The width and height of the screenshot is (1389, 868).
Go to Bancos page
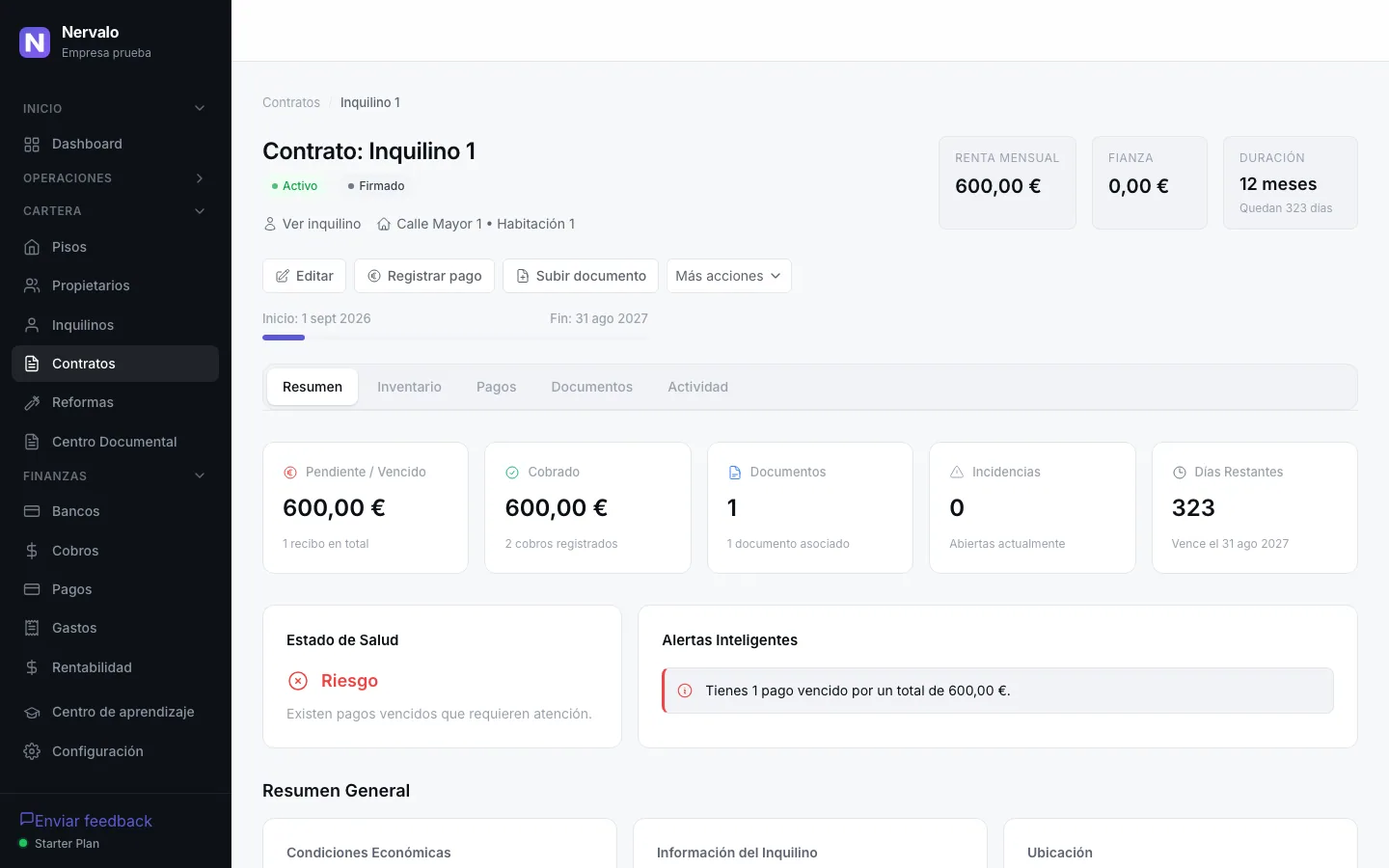coord(115,511)
